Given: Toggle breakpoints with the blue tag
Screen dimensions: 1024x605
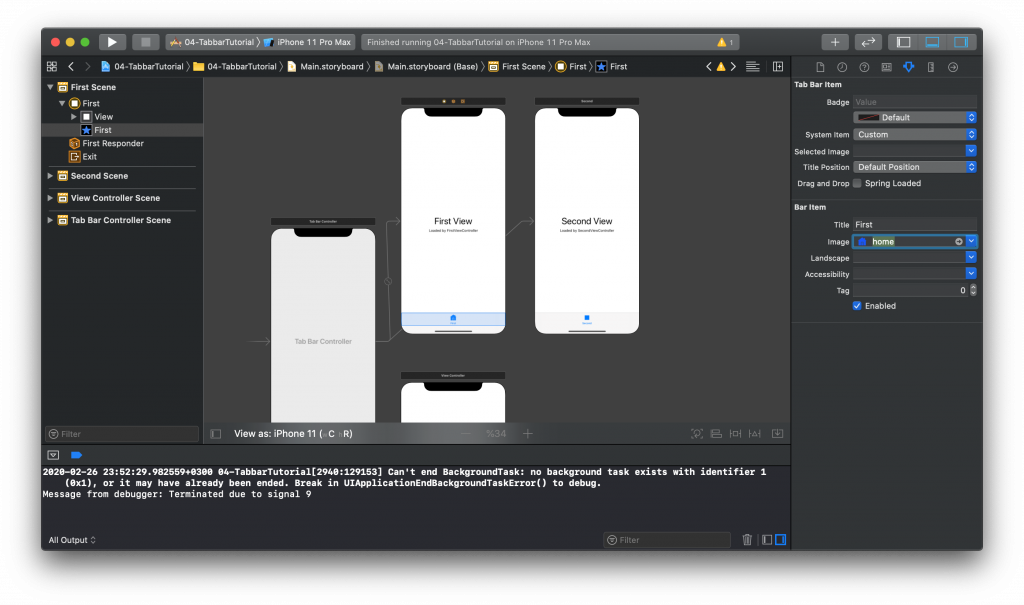Looking at the screenshot, I should (x=76, y=455).
